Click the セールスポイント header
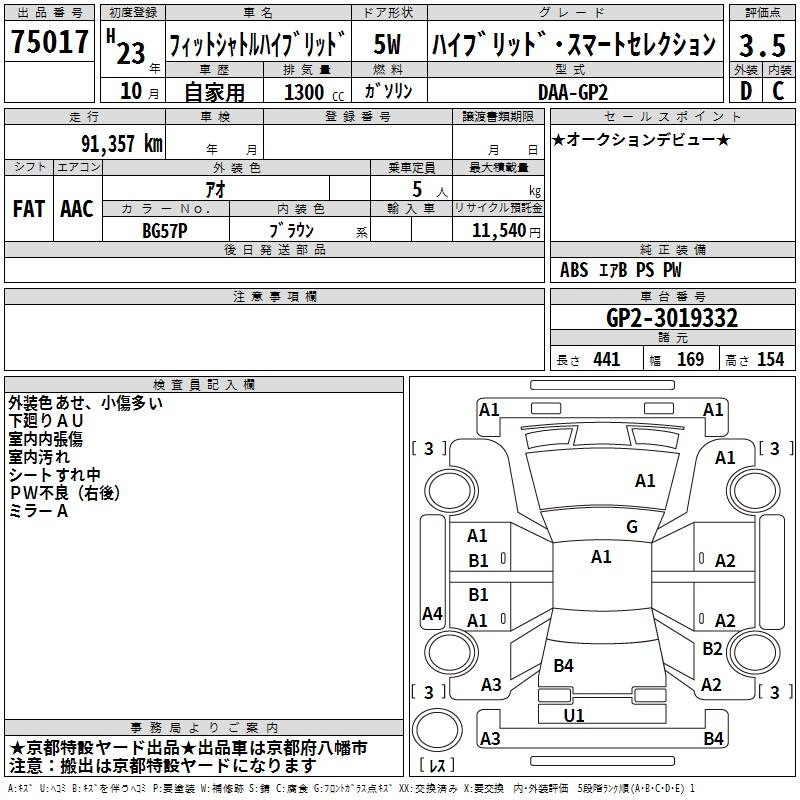 [x=672, y=117]
